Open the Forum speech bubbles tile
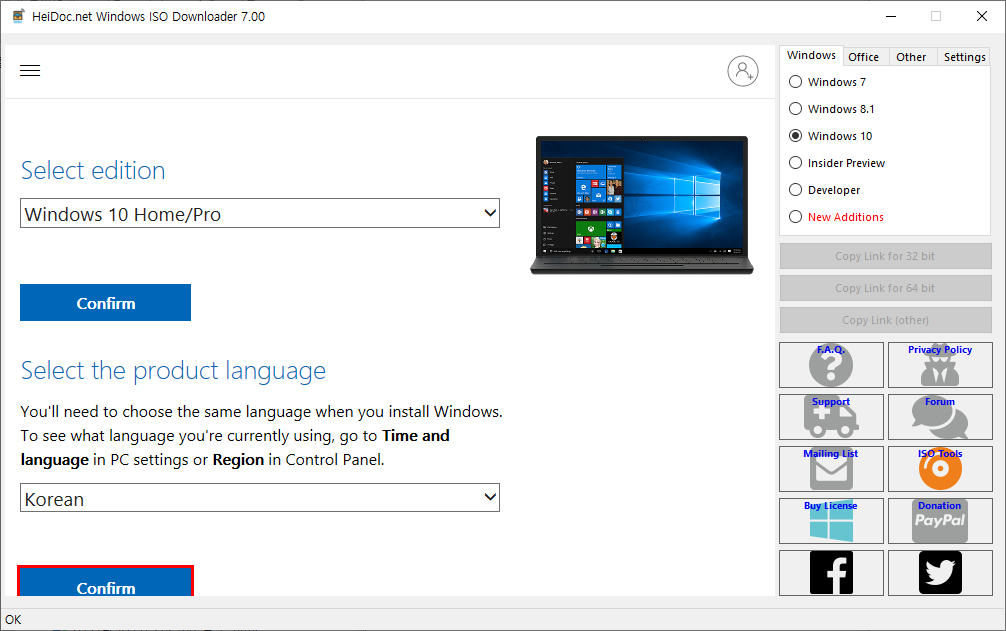The width and height of the screenshot is (1006, 631). point(940,417)
